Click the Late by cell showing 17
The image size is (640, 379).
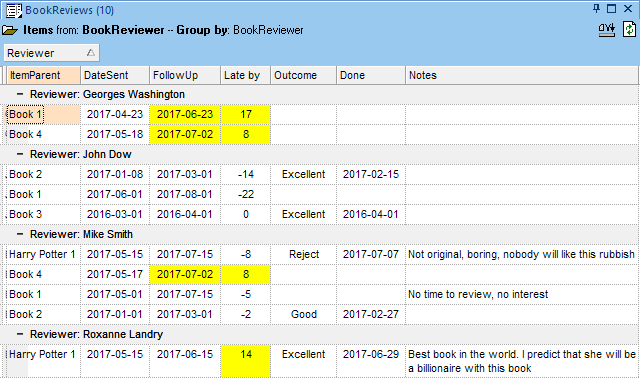click(246, 114)
